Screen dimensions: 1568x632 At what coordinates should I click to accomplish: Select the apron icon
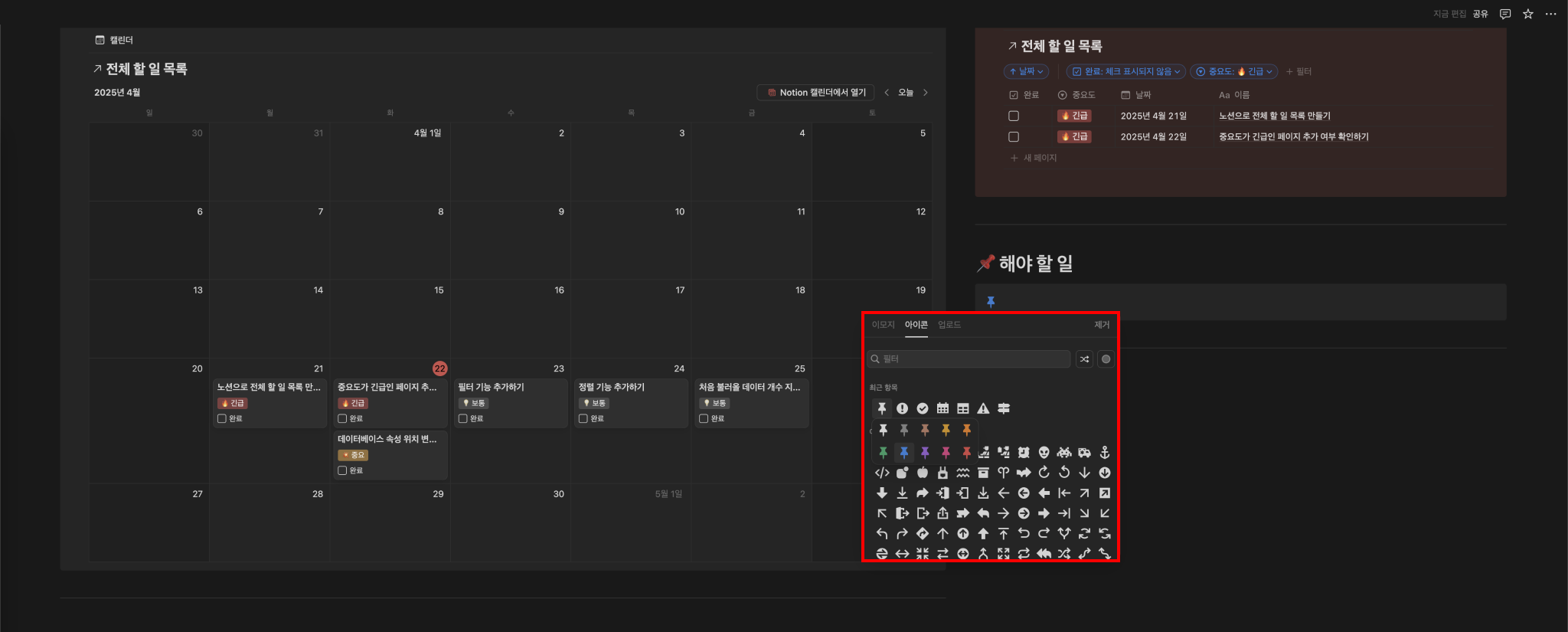(942, 473)
